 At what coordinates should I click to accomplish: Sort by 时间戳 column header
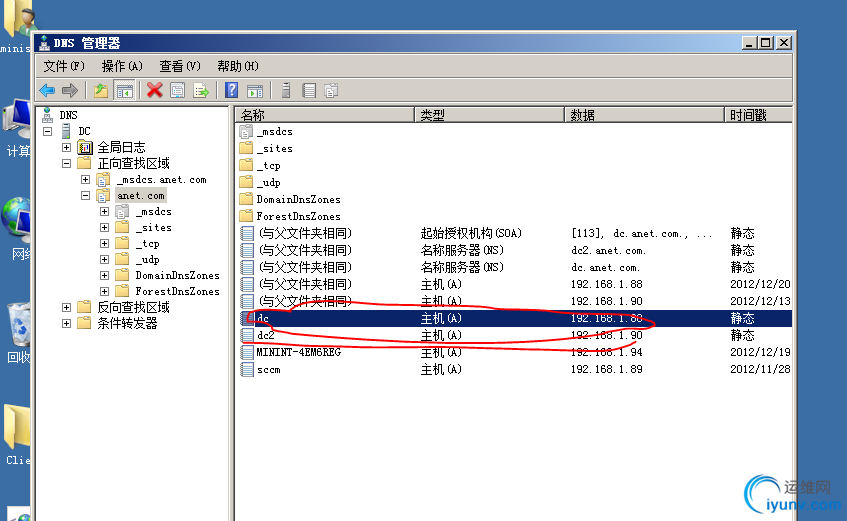click(x=758, y=115)
